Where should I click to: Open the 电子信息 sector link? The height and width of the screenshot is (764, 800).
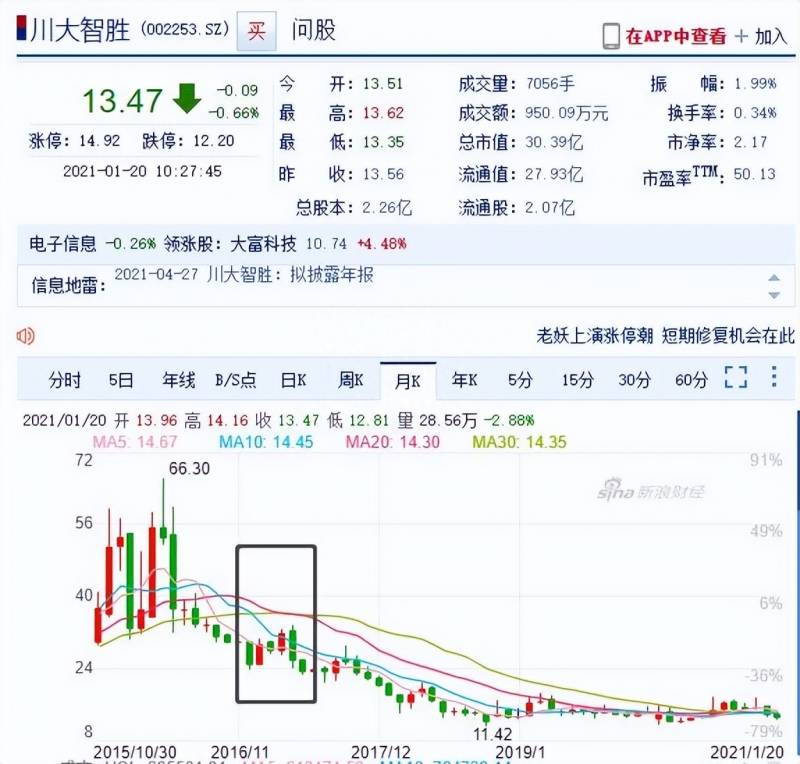point(62,243)
